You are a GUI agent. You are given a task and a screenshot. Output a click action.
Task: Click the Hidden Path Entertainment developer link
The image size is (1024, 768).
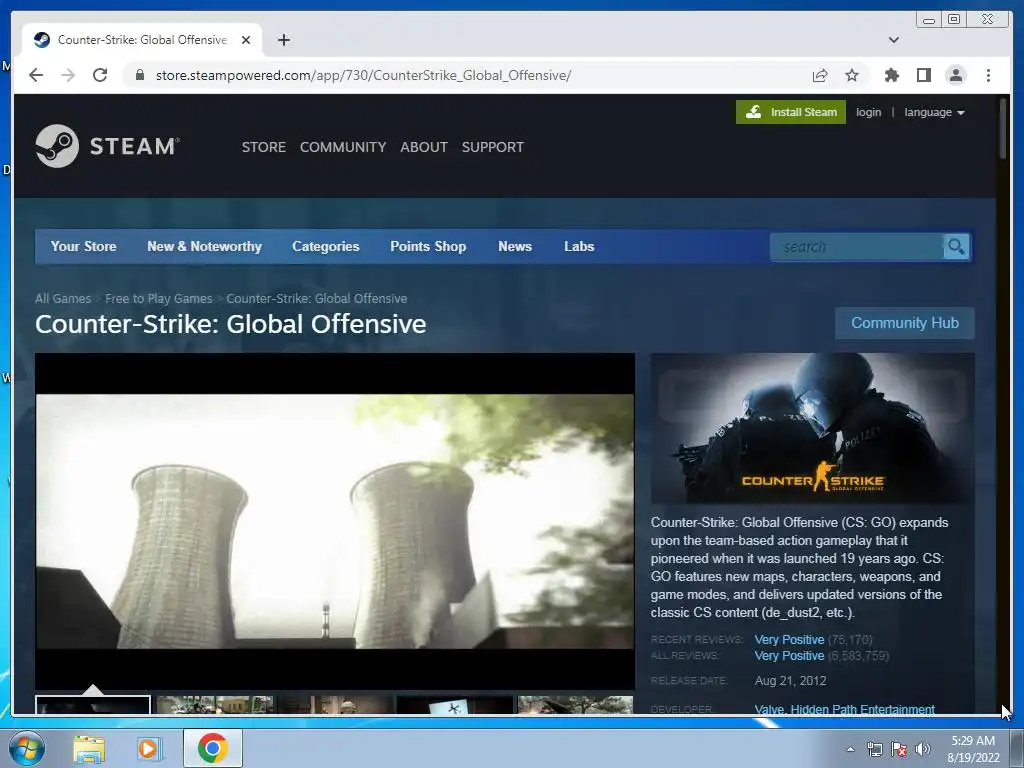(x=863, y=709)
